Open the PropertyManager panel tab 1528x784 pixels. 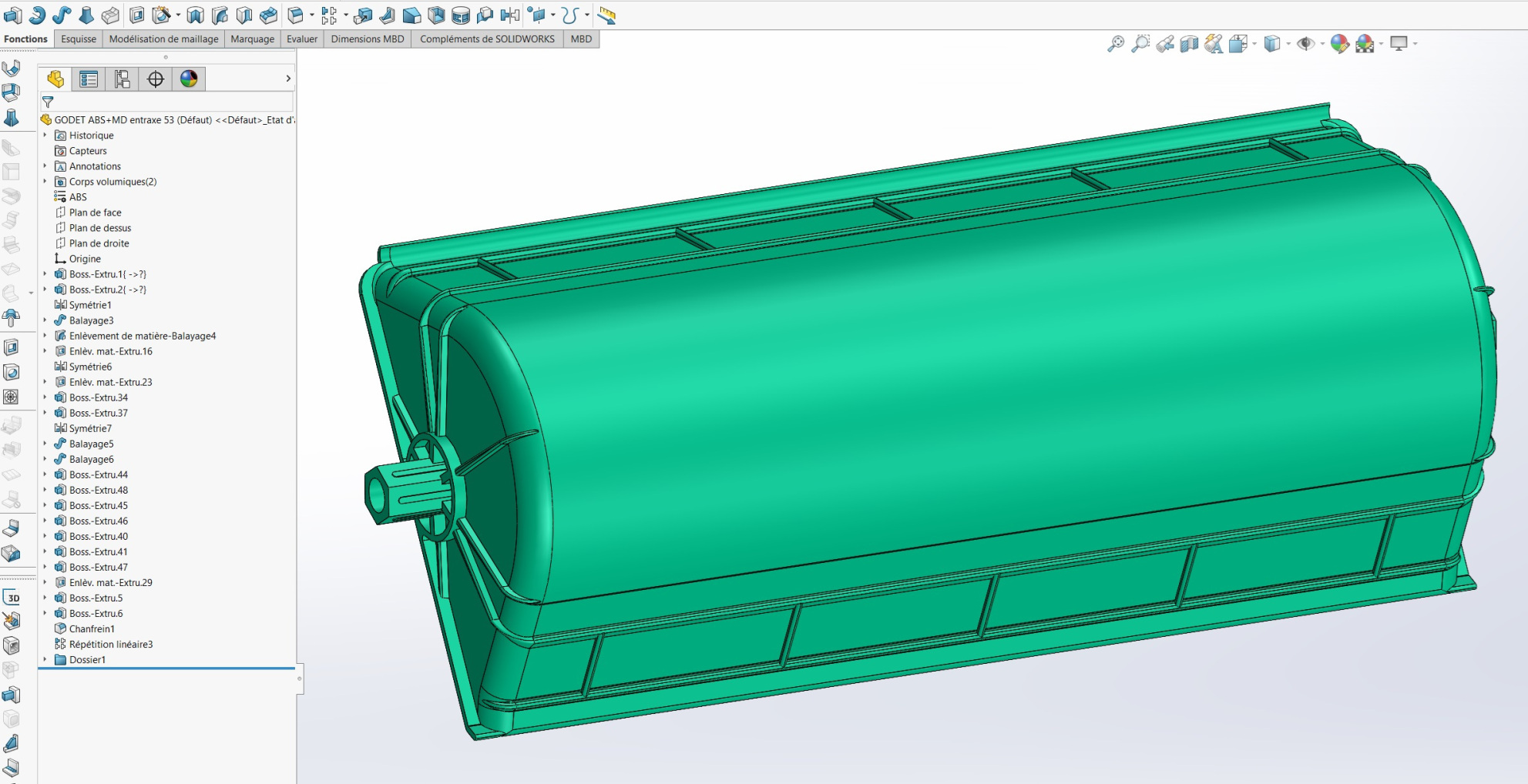click(x=89, y=79)
